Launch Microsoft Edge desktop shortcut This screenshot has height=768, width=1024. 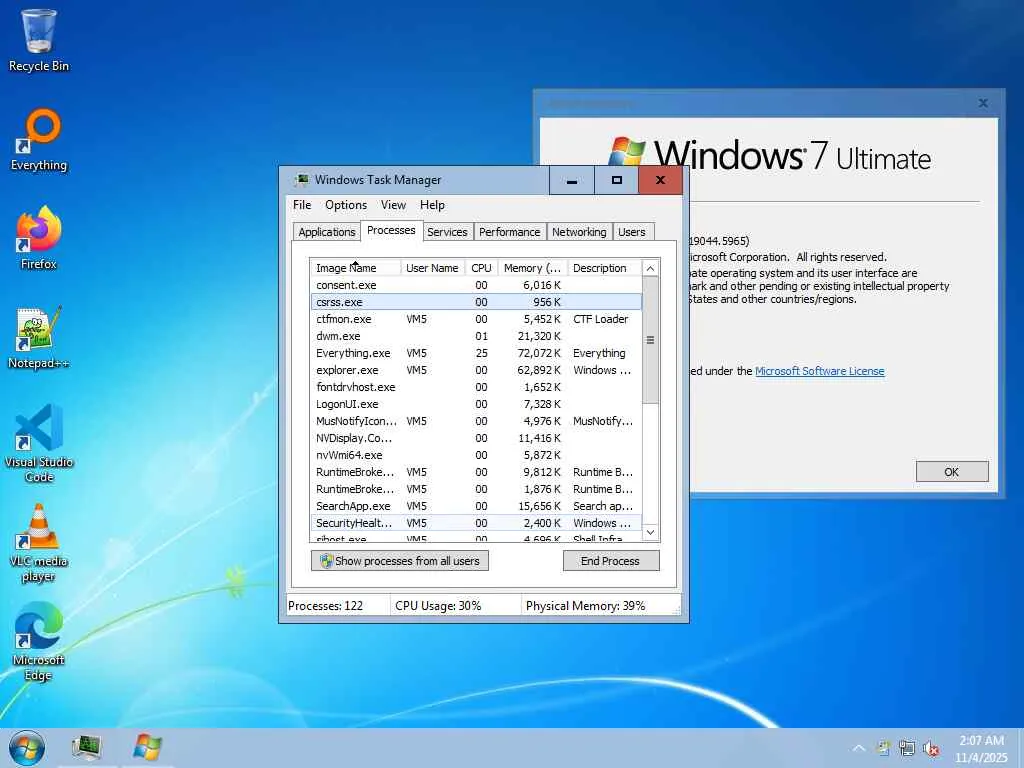point(39,642)
